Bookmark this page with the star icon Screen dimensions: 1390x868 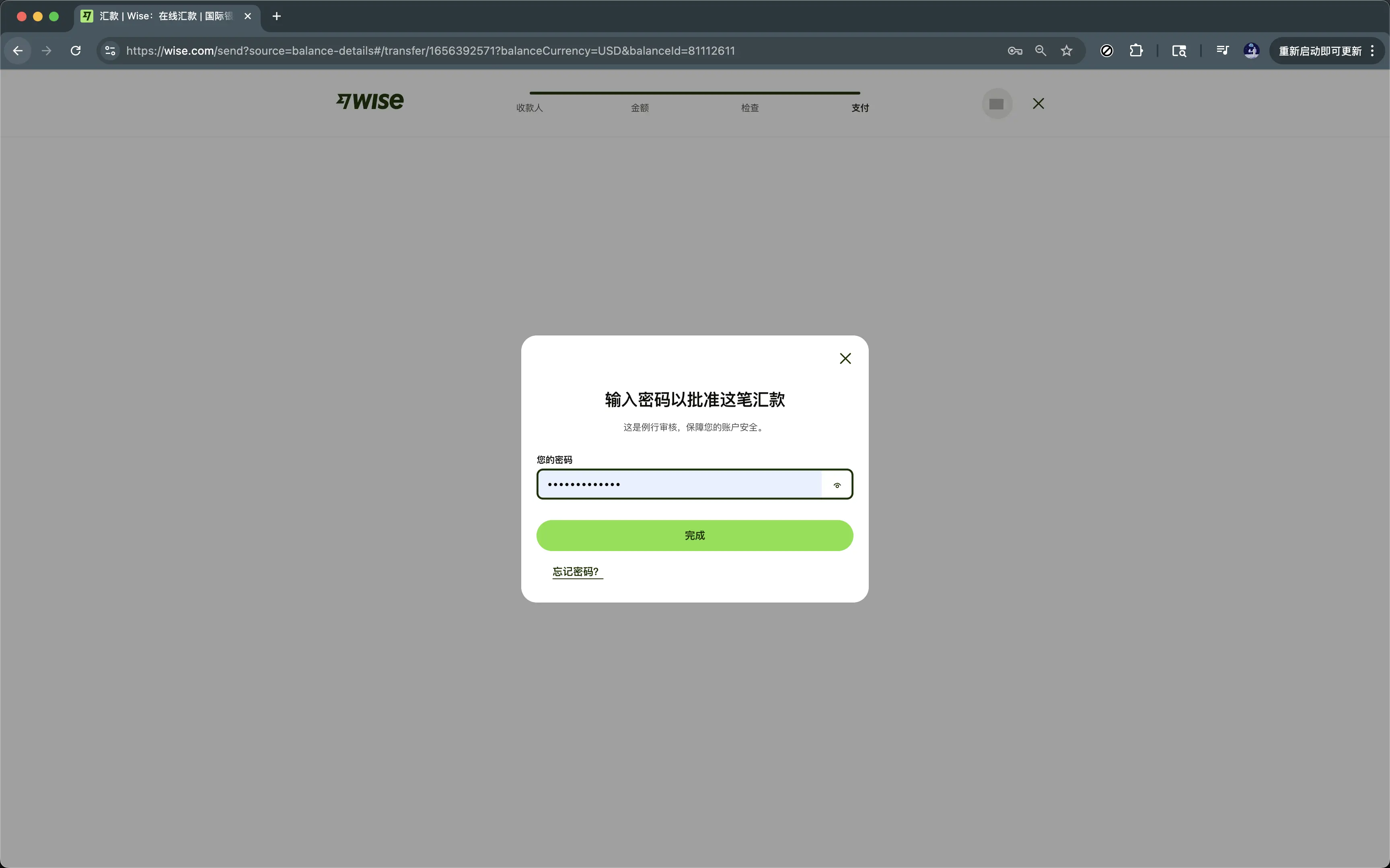pyautogui.click(x=1066, y=51)
